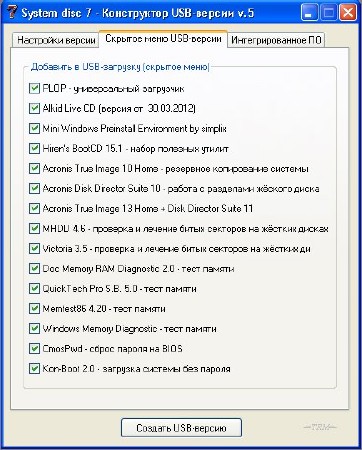Toggle Mini Windows Preinstall Environment checkbox
Viewport: 362px width, 450px height.
[x=34, y=128]
